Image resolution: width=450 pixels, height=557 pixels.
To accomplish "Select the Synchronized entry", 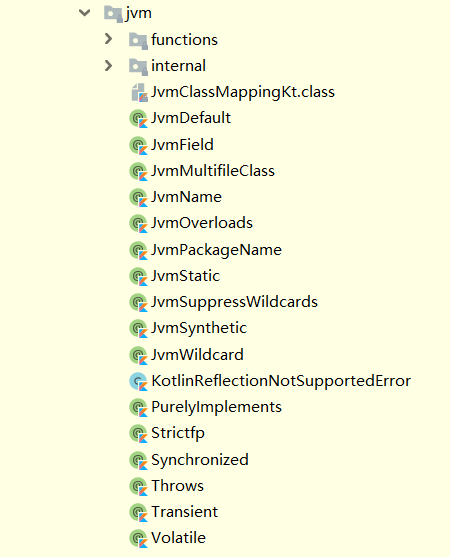I will [200, 460].
